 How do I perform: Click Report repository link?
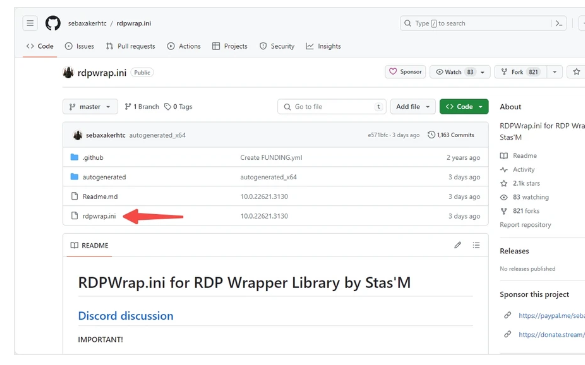click(x=525, y=225)
